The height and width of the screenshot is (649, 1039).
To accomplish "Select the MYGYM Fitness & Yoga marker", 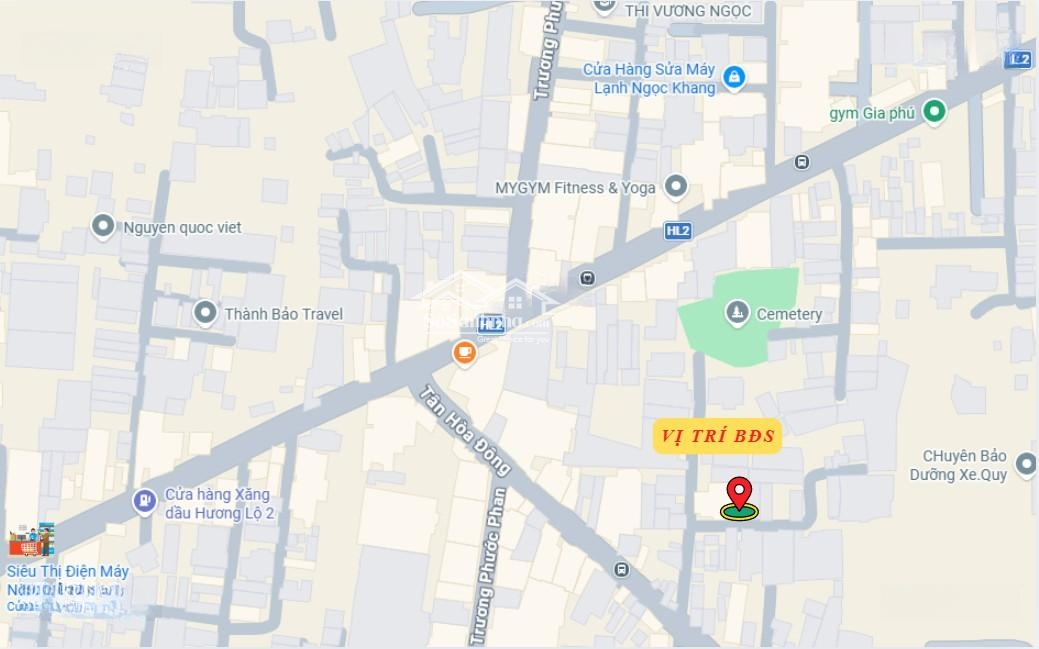I will click(675, 186).
